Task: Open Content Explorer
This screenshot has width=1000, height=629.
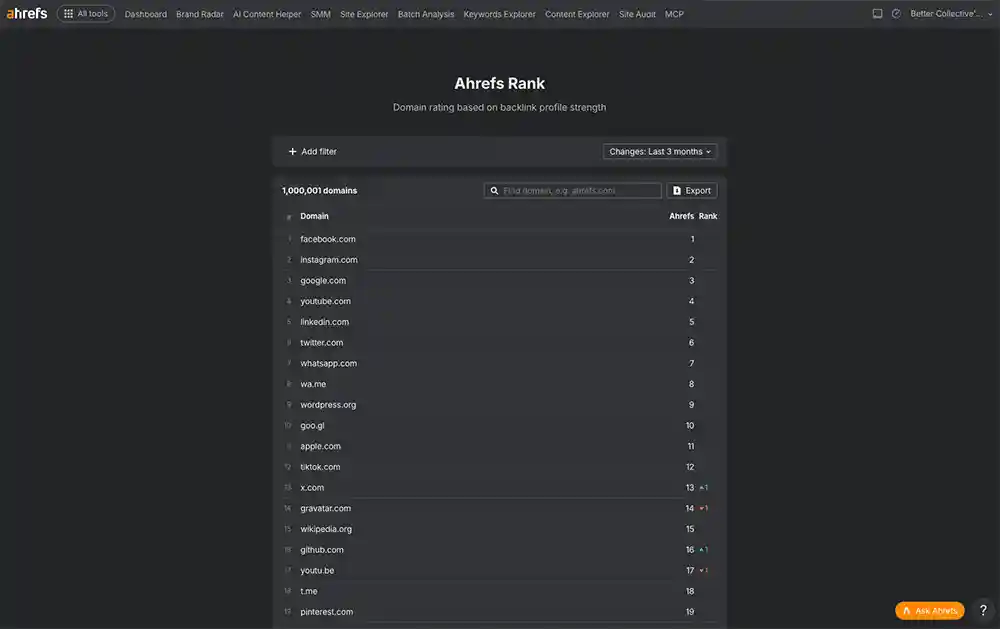Action: tap(577, 14)
